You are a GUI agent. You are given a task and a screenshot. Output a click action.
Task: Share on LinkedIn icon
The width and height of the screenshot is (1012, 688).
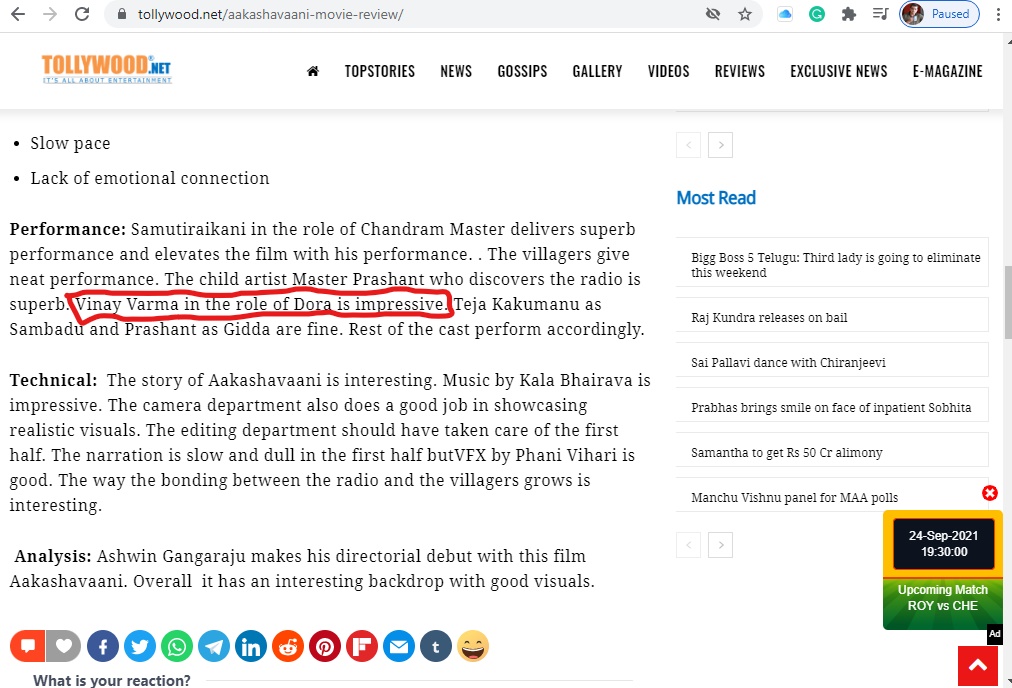251,646
